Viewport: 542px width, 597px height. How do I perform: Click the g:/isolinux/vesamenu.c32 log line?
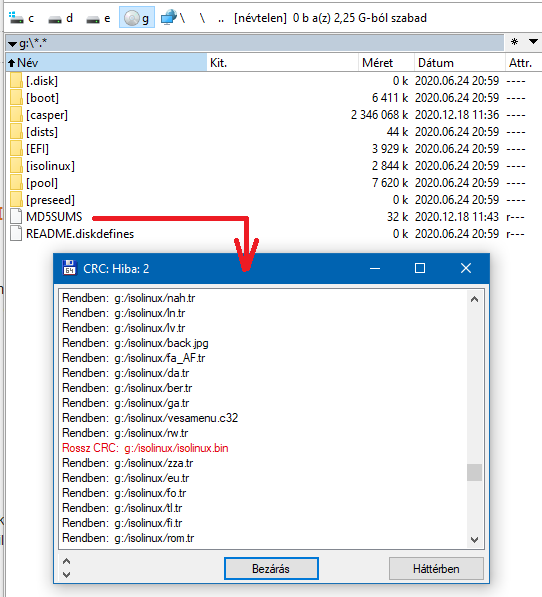tap(150, 418)
